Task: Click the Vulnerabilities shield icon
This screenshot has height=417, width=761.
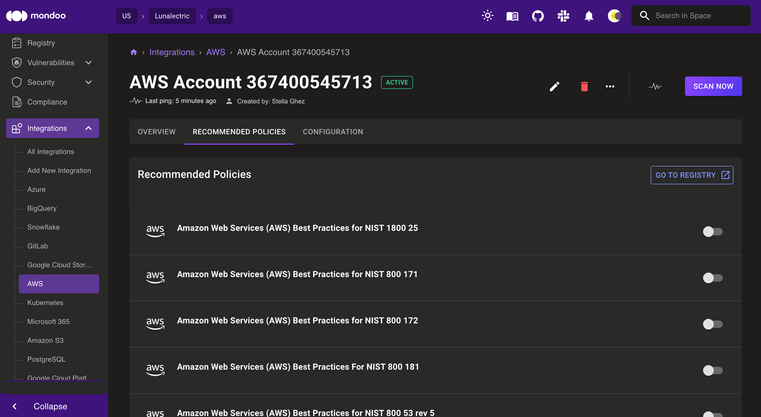Action: (x=17, y=63)
